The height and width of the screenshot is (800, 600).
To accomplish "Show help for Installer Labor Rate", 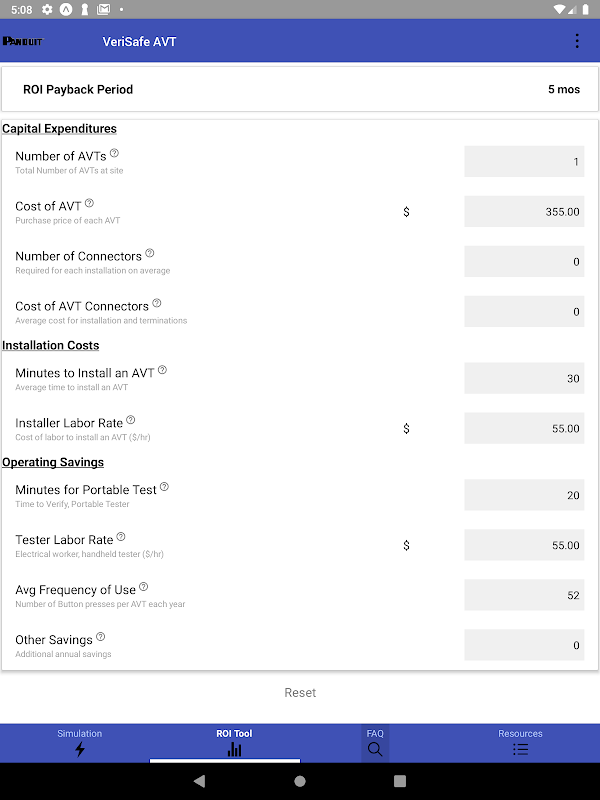I will tap(130, 420).
